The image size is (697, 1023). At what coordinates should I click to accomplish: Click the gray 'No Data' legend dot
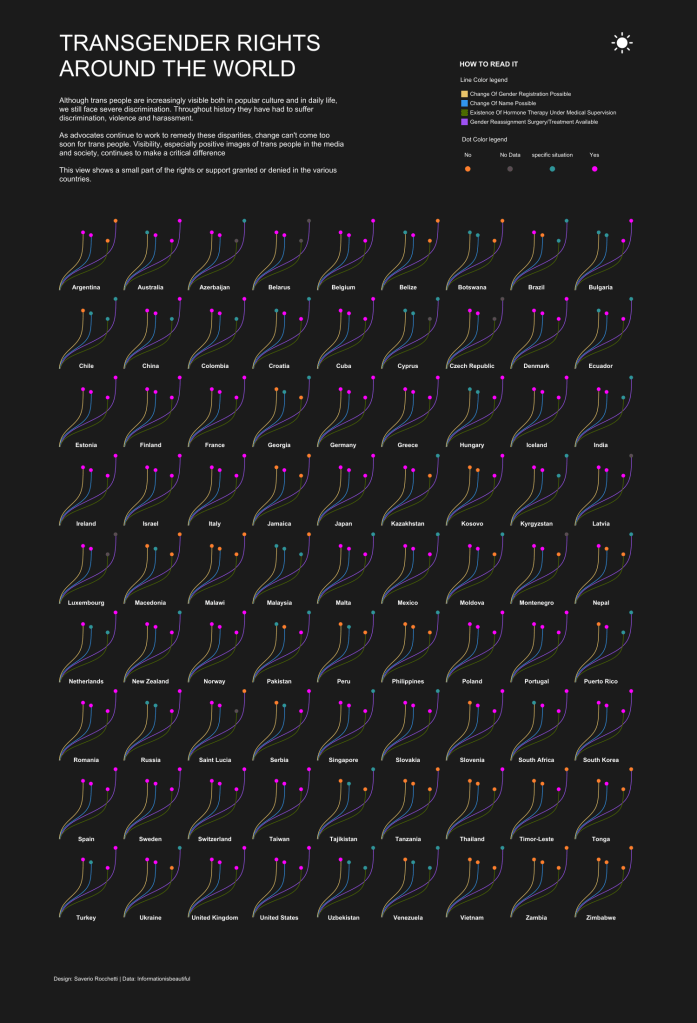[x=510, y=170]
